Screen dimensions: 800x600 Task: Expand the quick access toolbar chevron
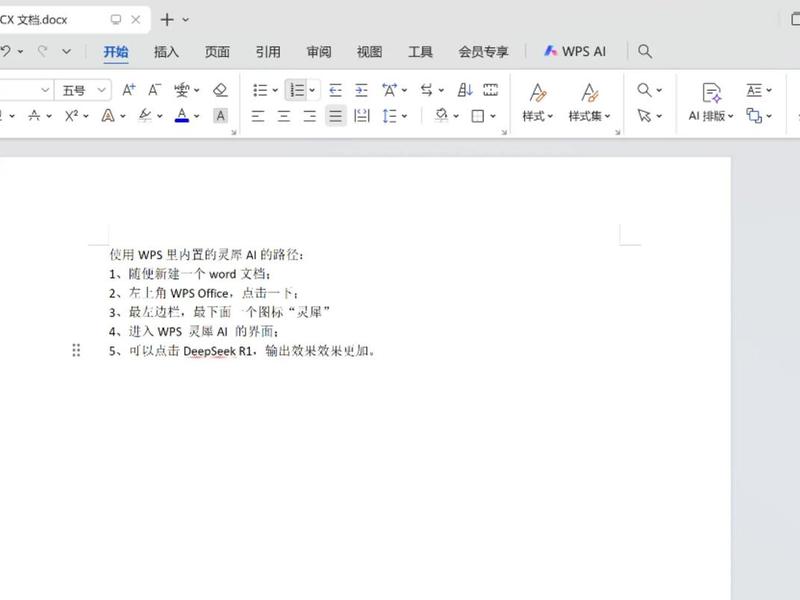[x=66, y=52]
